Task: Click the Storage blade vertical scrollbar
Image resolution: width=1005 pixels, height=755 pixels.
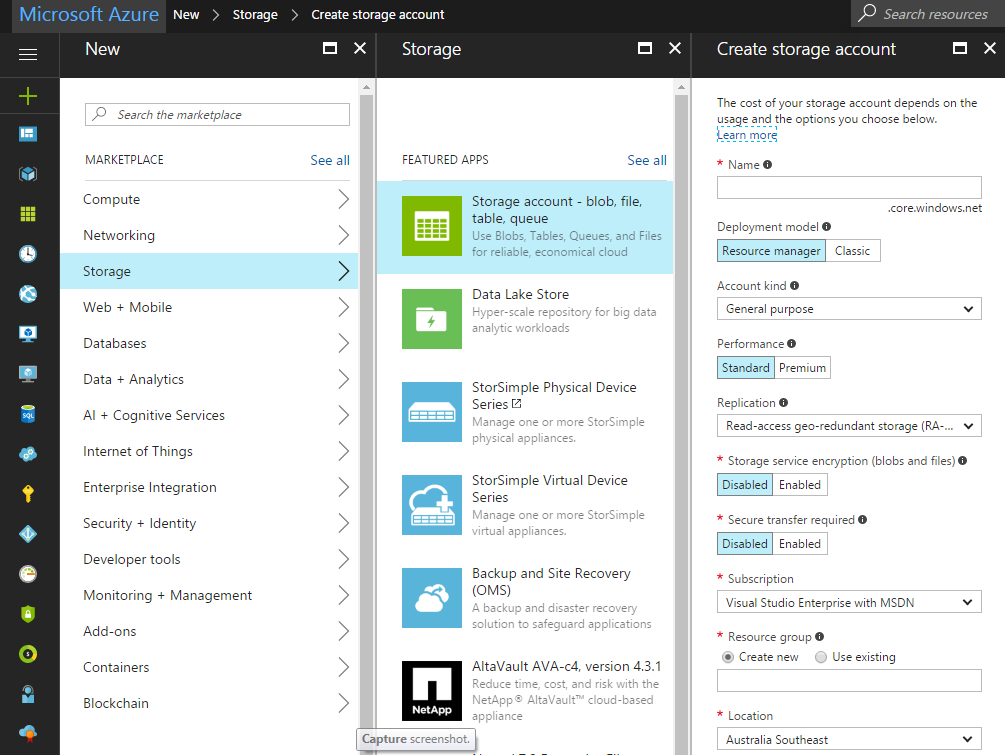Action: pos(681,417)
